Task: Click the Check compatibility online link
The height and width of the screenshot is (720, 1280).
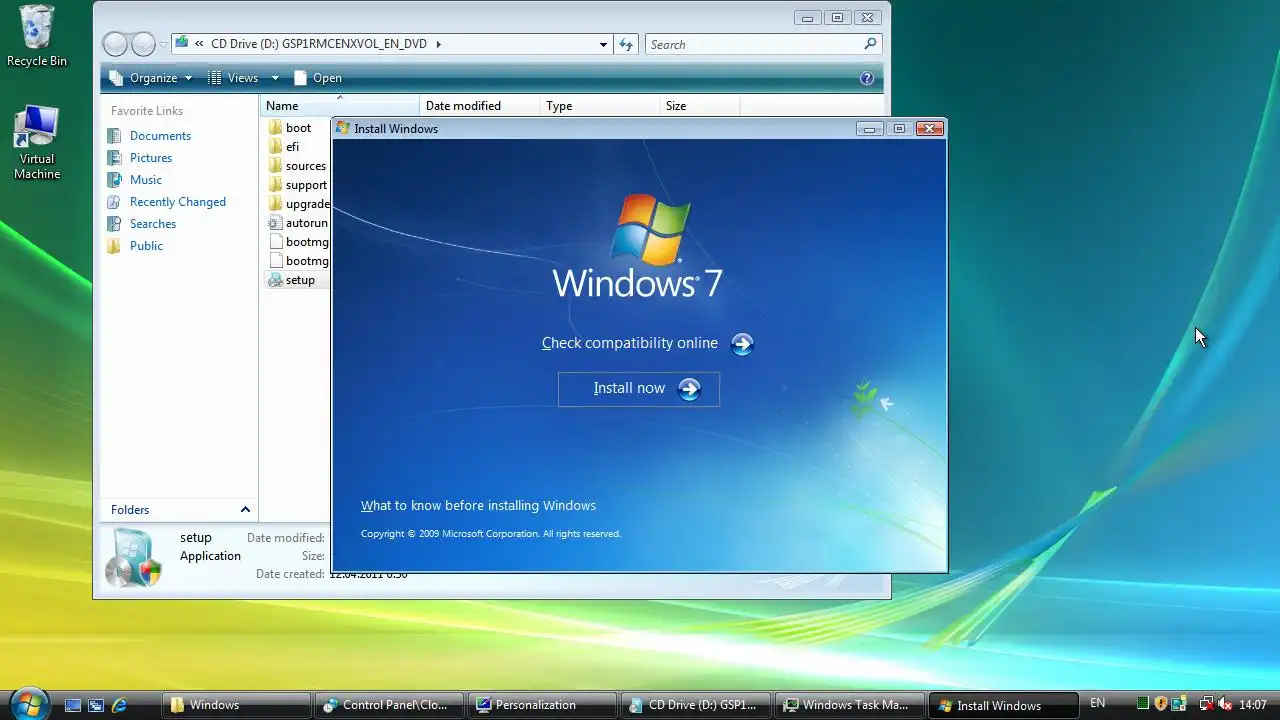Action: pyautogui.click(x=630, y=343)
